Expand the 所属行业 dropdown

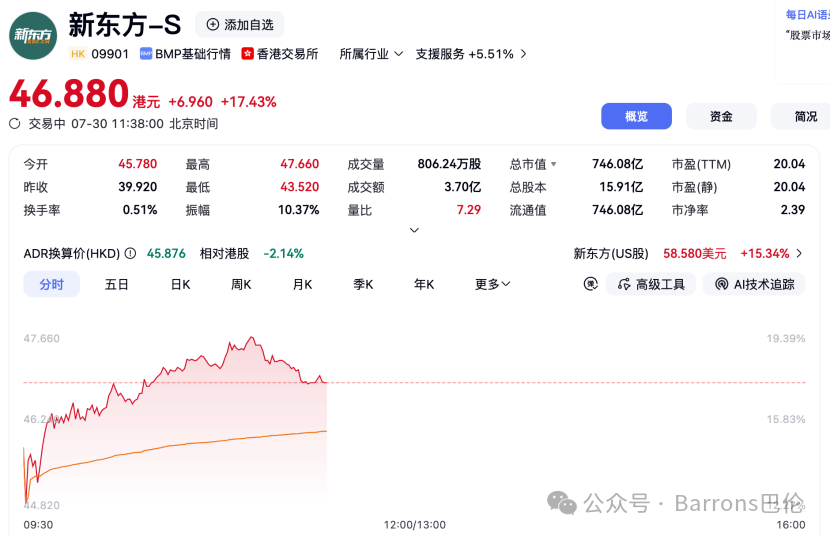pyautogui.click(x=371, y=54)
